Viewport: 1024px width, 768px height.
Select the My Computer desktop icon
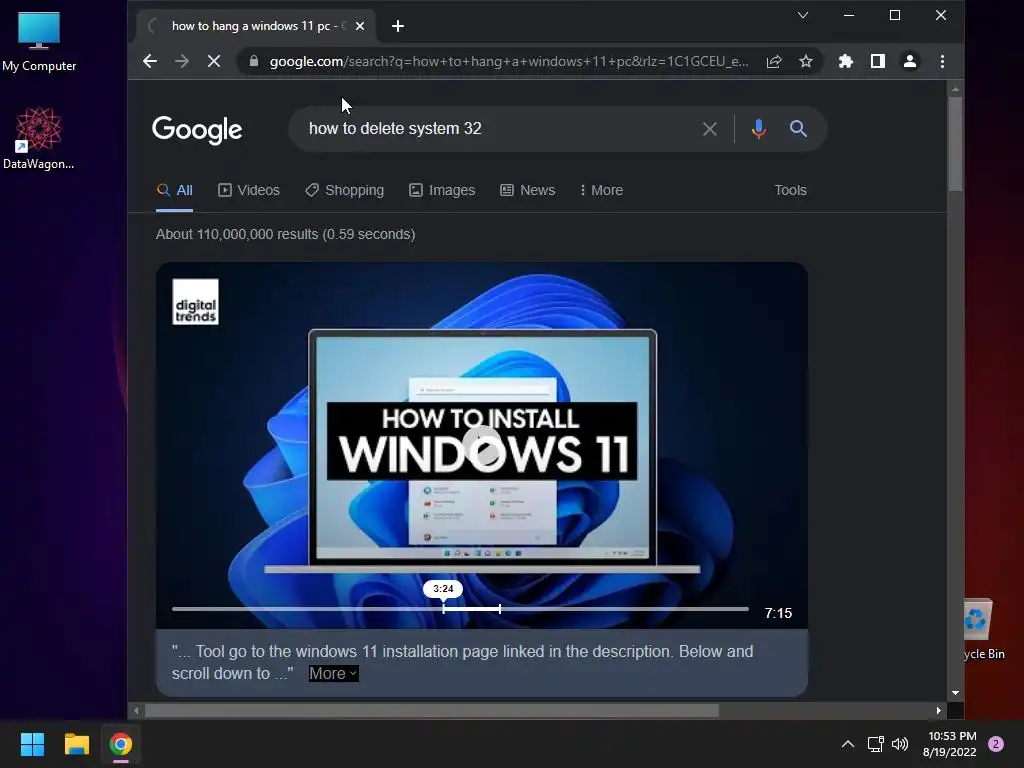39,42
